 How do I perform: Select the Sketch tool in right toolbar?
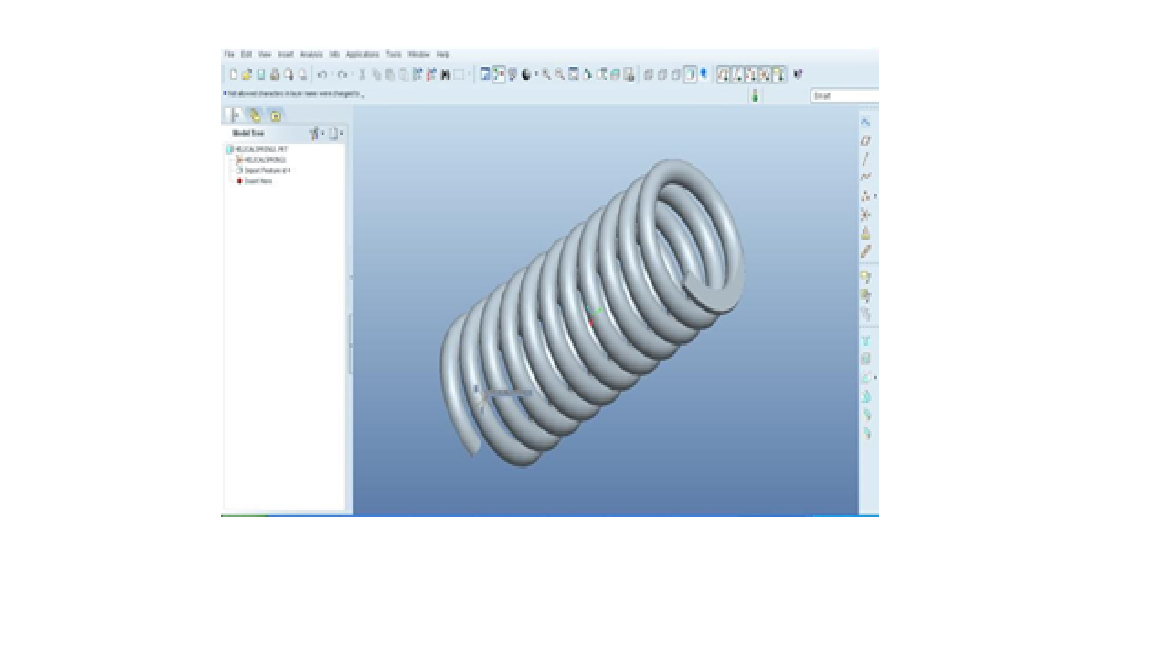865,122
